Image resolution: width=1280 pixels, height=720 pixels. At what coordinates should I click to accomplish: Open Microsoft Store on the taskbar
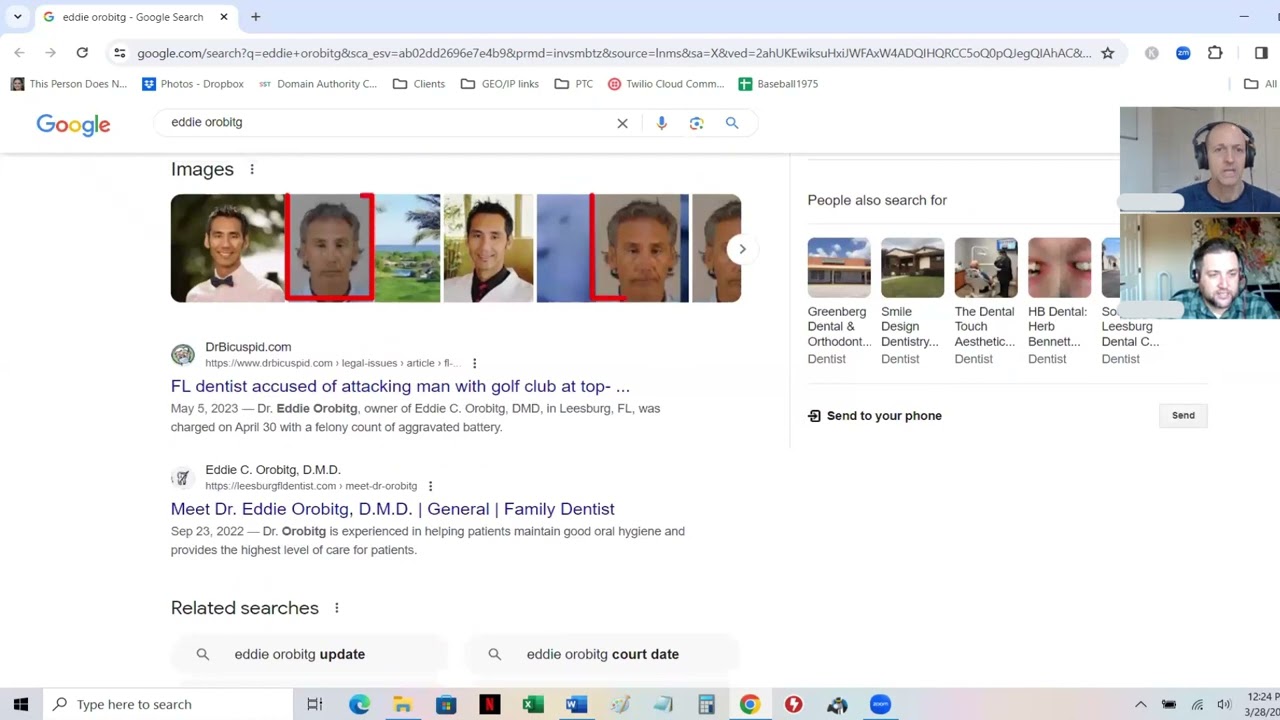(446, 704)
